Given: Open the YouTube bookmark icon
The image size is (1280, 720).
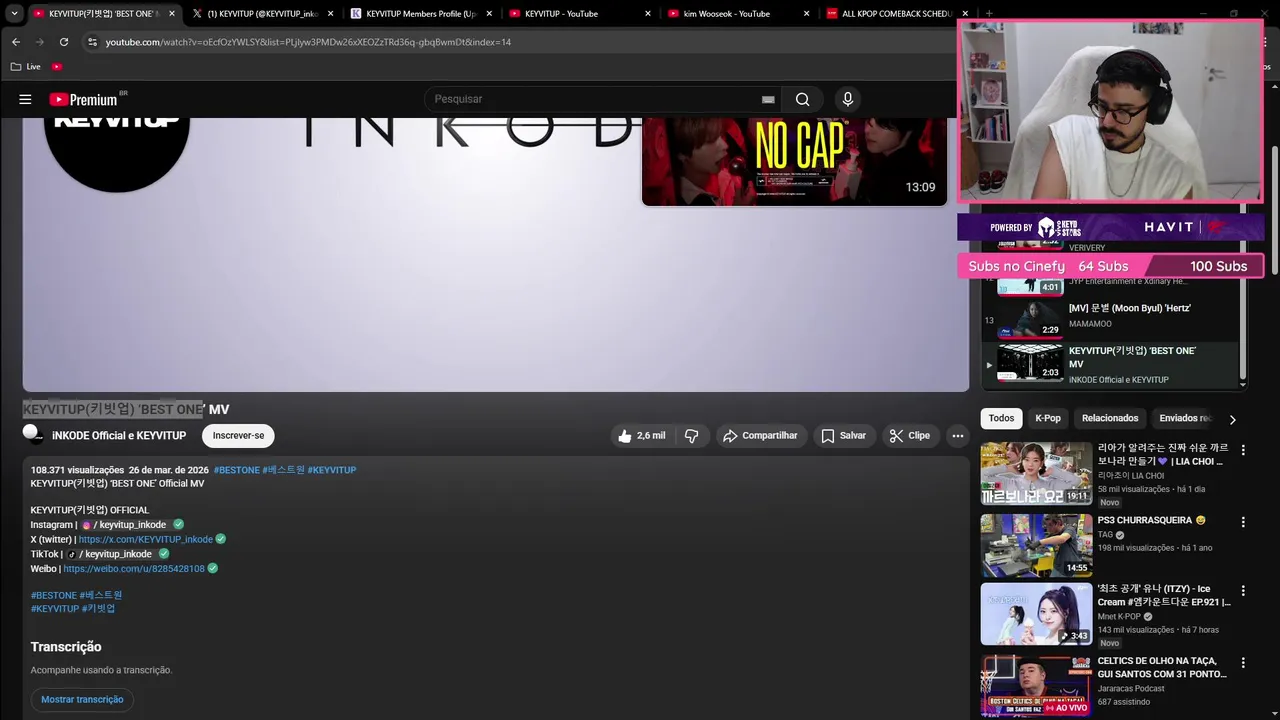Looking at the screenshot, I should 57,67.
